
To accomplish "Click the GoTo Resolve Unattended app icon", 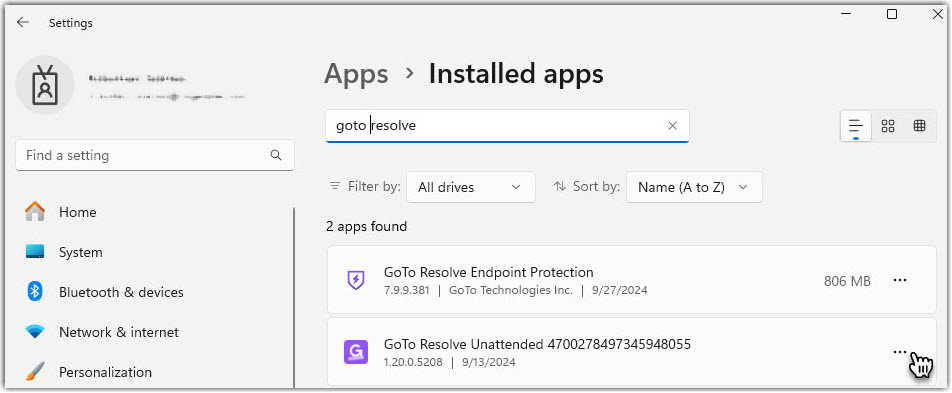I will click(x=356, y=352).
